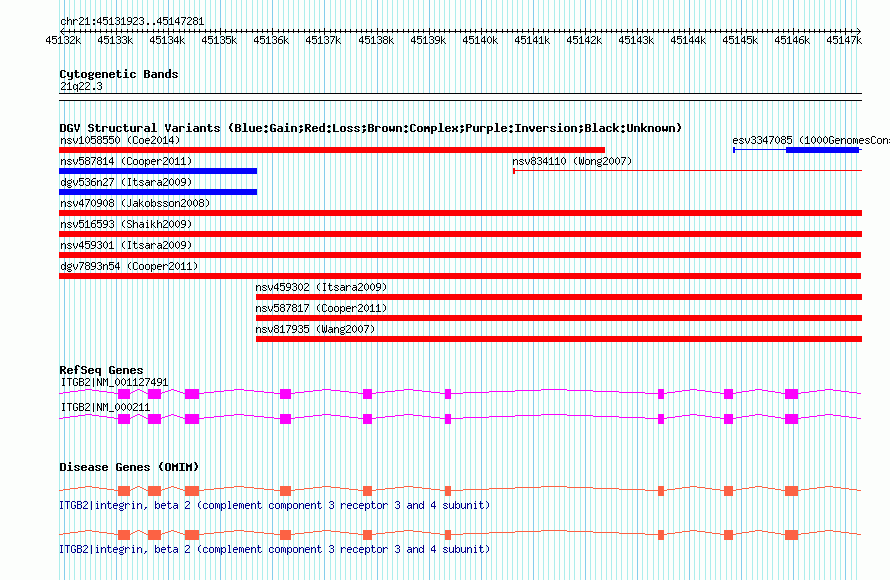Open the nsv459301 (Itsara2009) label
890x580 pixels.
[126, 245]
